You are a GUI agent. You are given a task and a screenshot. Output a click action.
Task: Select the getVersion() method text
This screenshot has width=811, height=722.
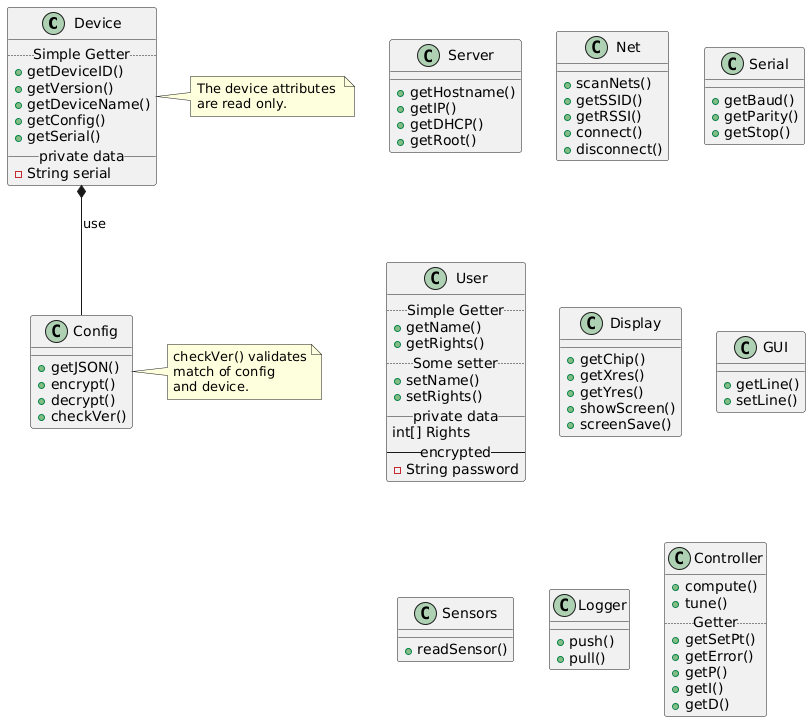pyautogui.click(x=70, y=88)
